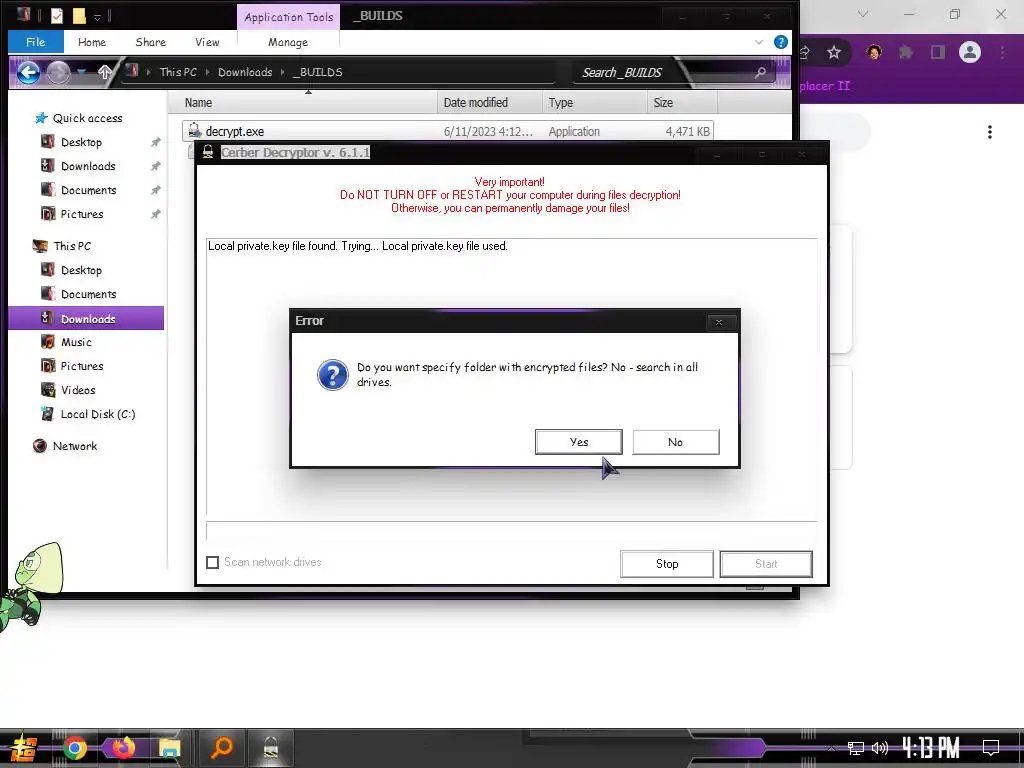Click the Chrome bookmark star icon
Viewport: 1024px width, 768px height.
(834, 52)
